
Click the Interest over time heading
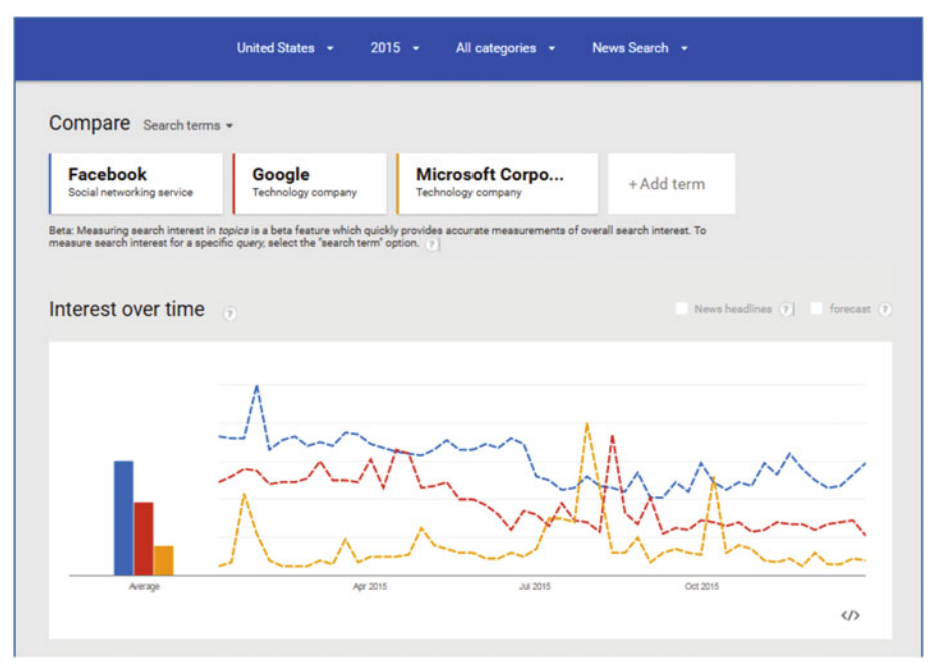(127, 309)
